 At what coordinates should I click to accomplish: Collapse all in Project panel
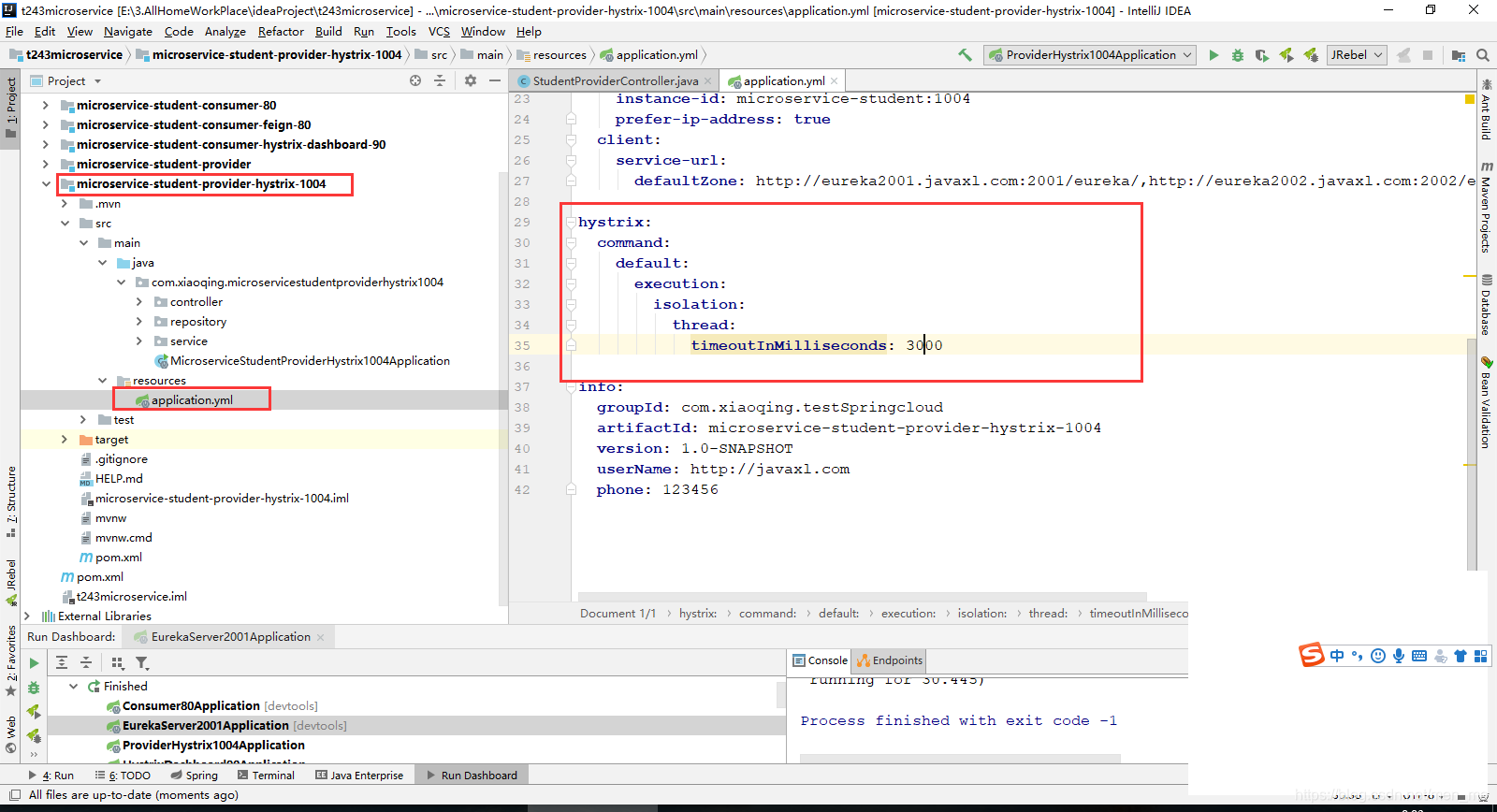click(440, 80)
